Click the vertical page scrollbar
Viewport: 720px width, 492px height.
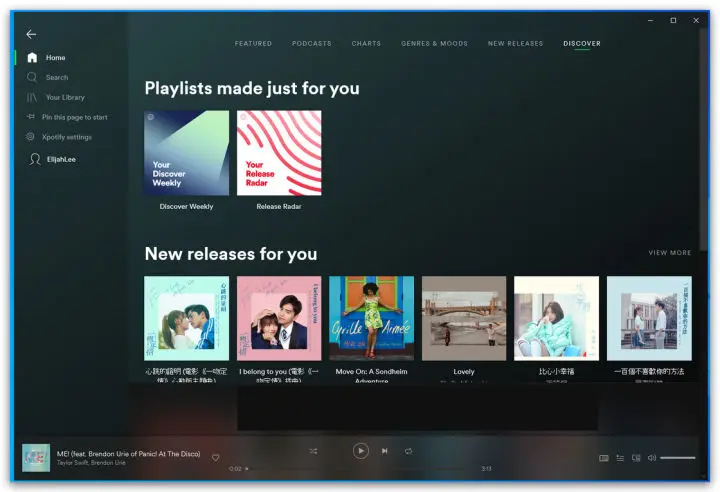pos(703,140)
